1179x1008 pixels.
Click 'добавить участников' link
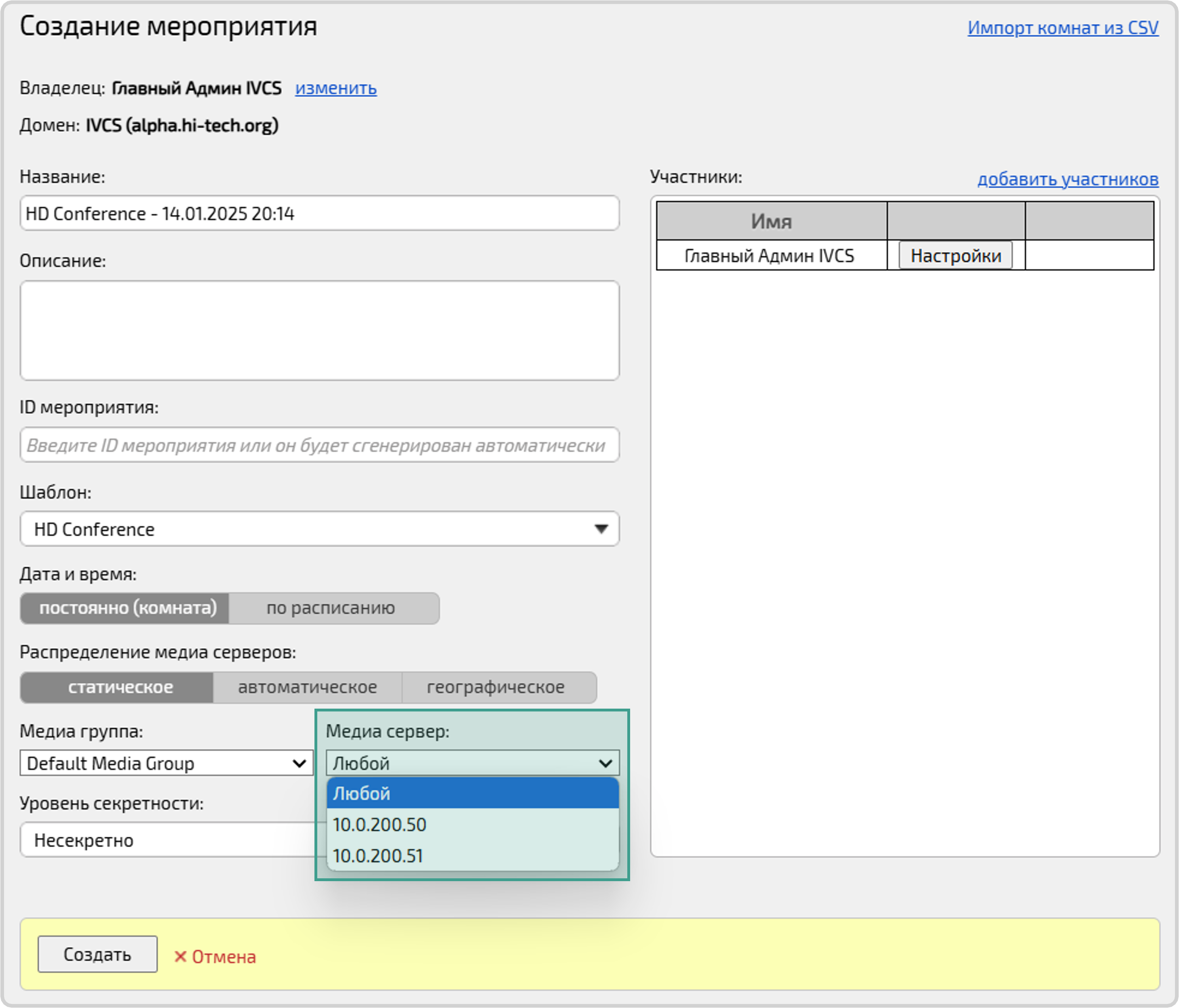1067,179
